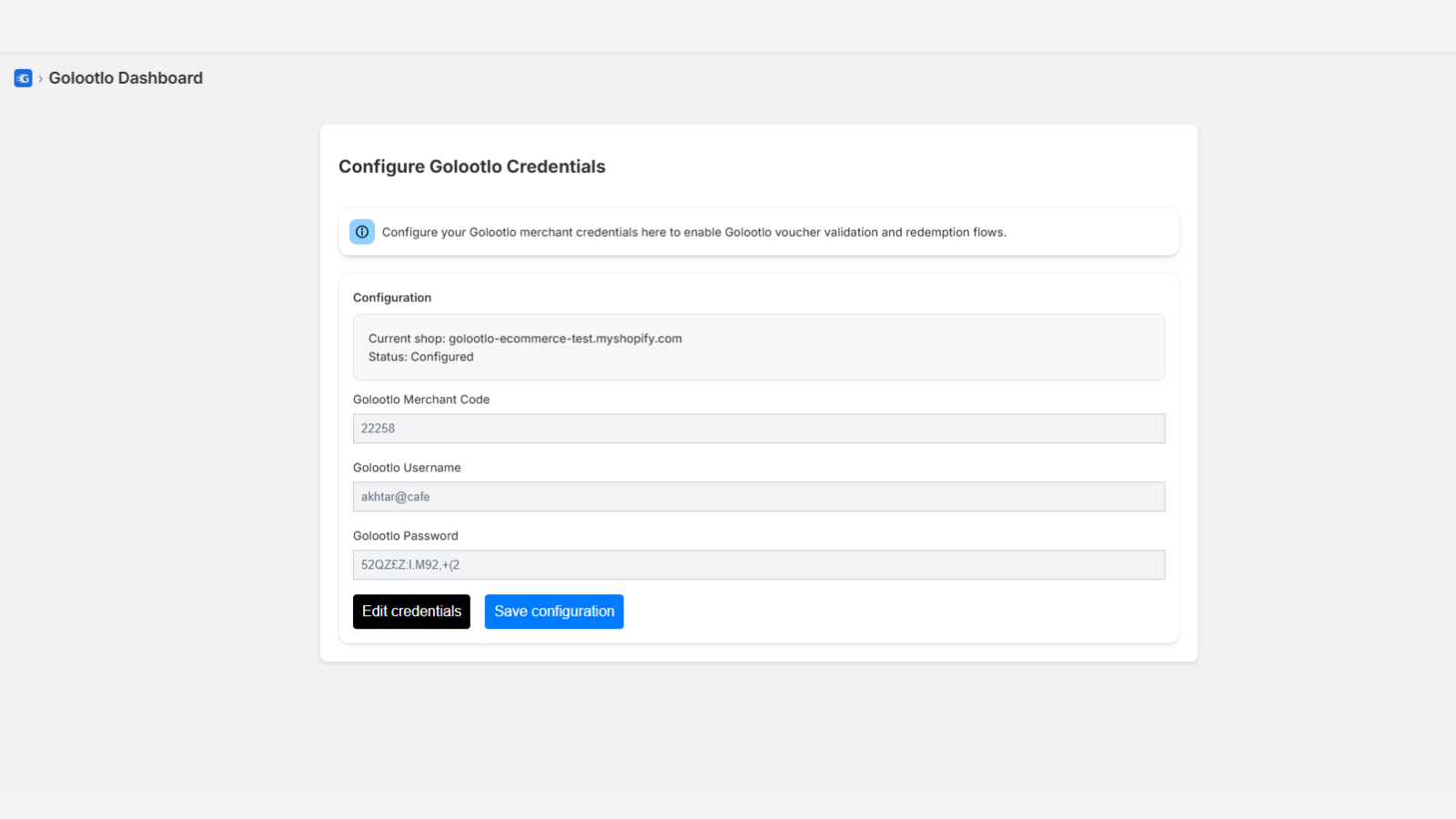The image size is (1456, 819).
Task: Click the Golootlo Password label
Action: point(406,536)
